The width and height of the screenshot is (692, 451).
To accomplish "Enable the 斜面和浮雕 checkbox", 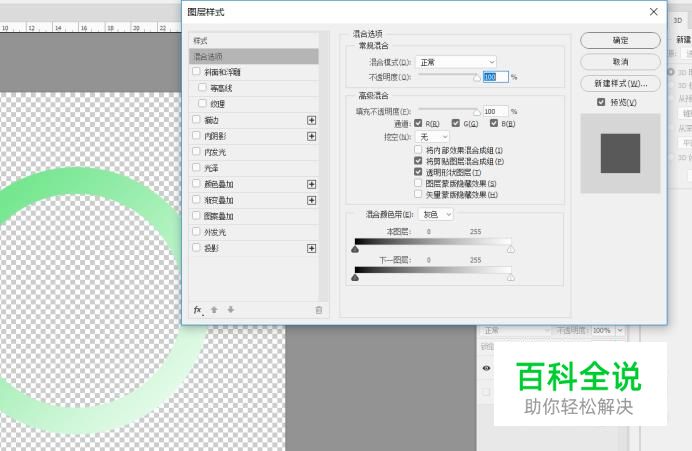I will [196, 71].
